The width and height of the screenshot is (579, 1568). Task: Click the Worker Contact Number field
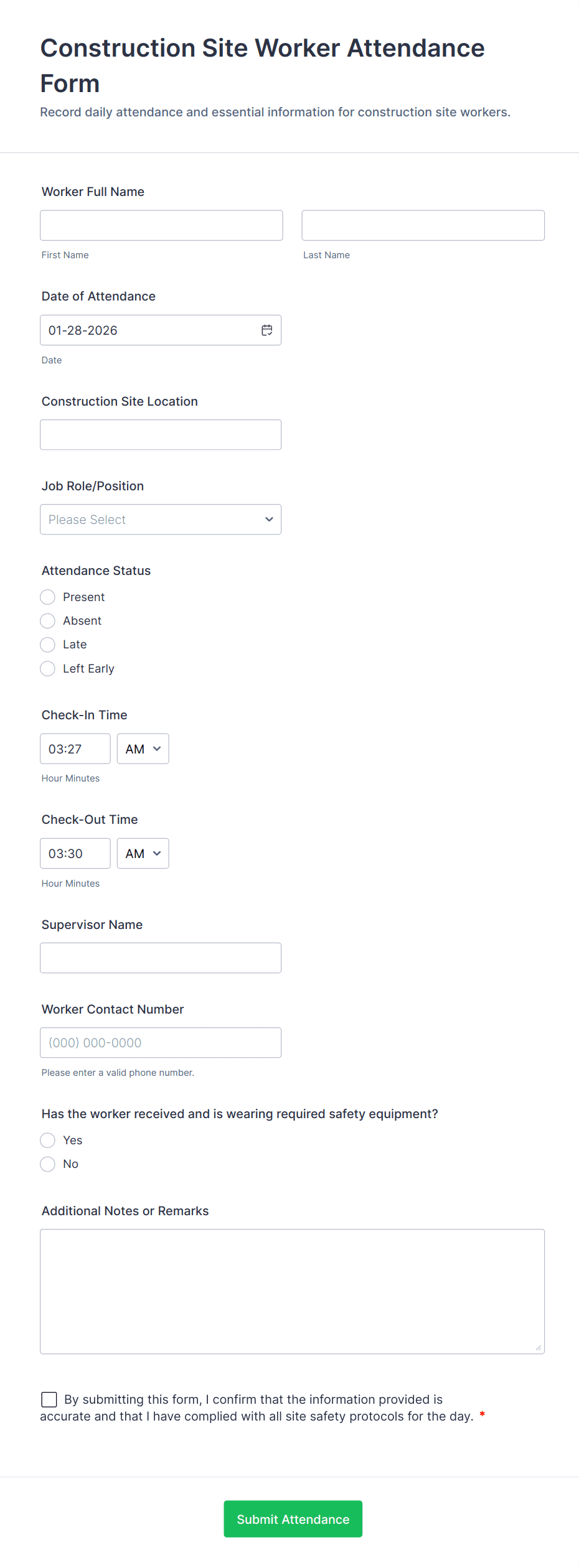pos(161,1043)
